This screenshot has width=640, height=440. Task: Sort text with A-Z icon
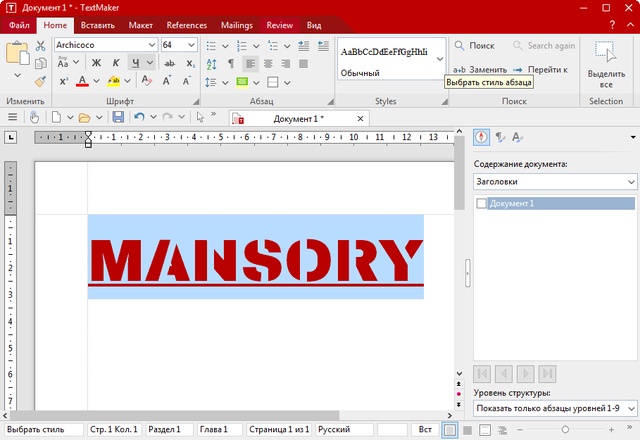click(211, 64)
